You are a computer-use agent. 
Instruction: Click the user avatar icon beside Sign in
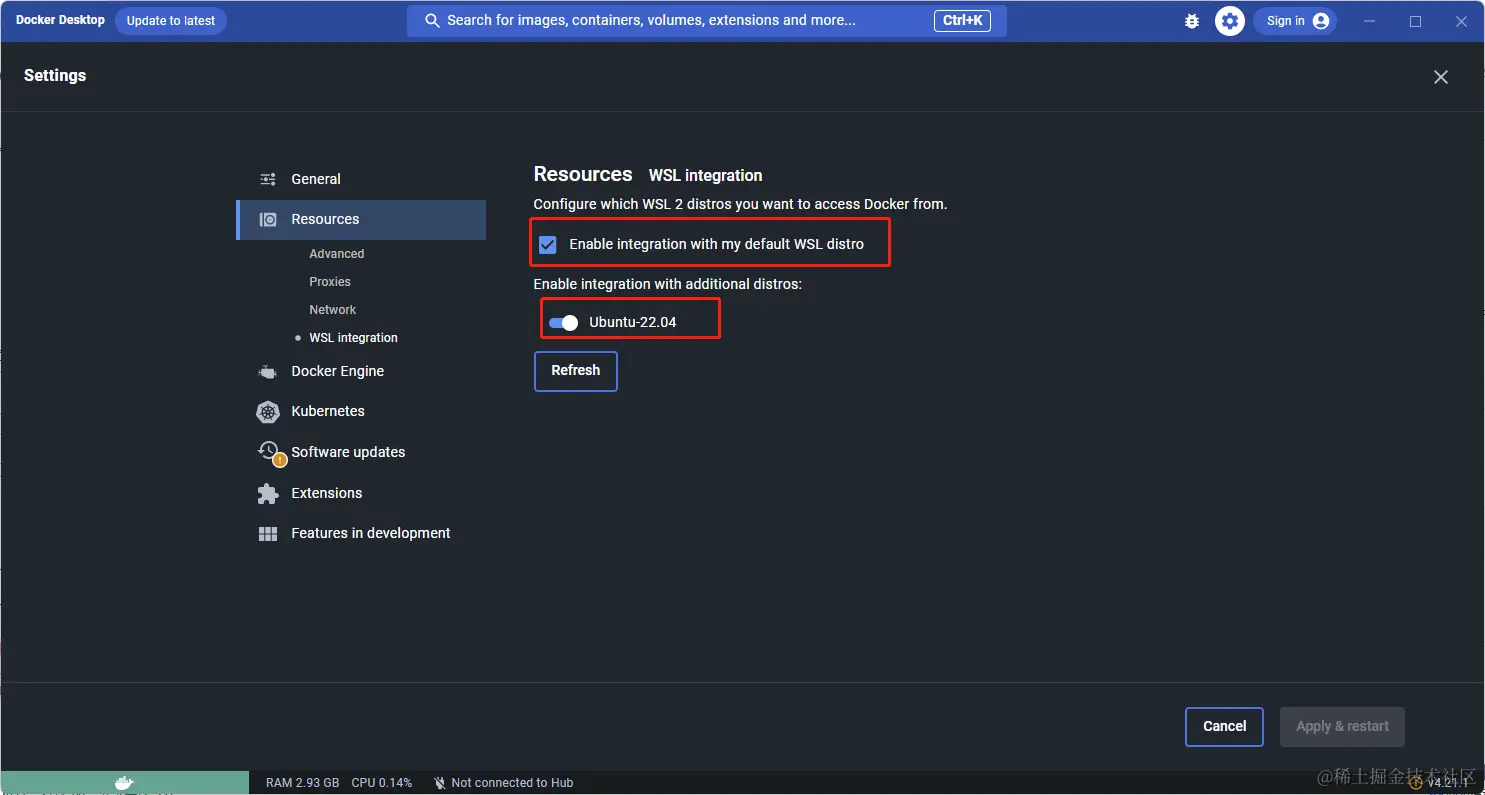(x=1321, y=21)
